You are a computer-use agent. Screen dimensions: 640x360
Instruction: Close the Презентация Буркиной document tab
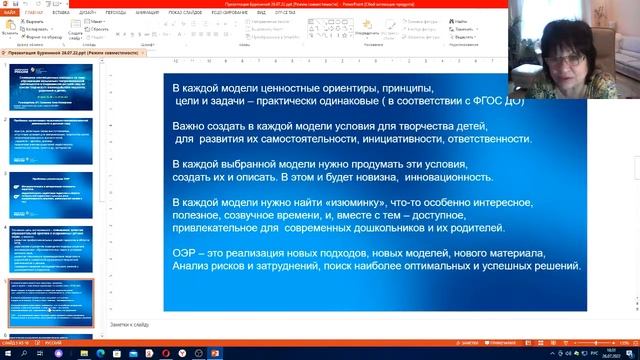(143, 53)
